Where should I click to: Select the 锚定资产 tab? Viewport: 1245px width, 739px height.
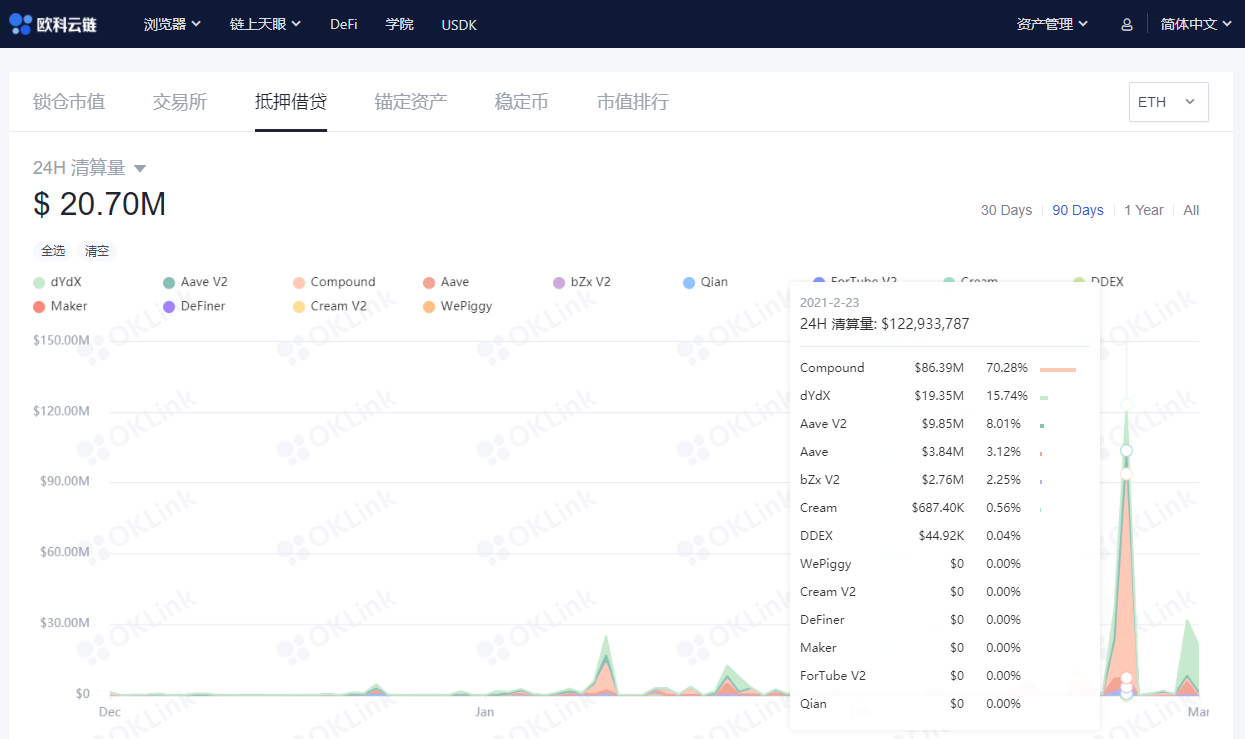[410, 101]
